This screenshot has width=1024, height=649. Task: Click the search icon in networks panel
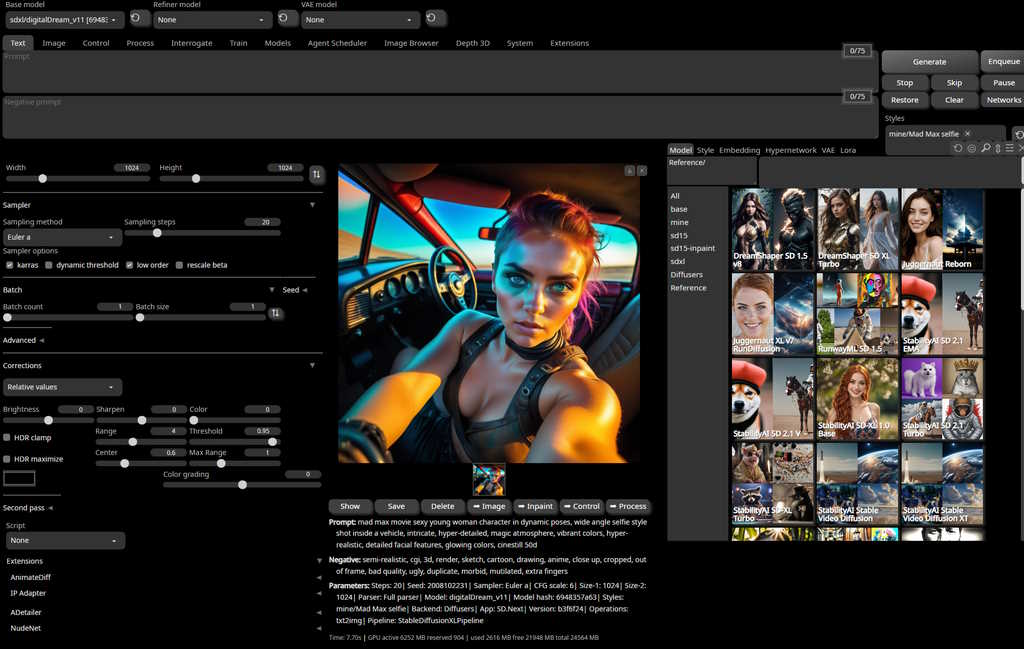point(985,148)
